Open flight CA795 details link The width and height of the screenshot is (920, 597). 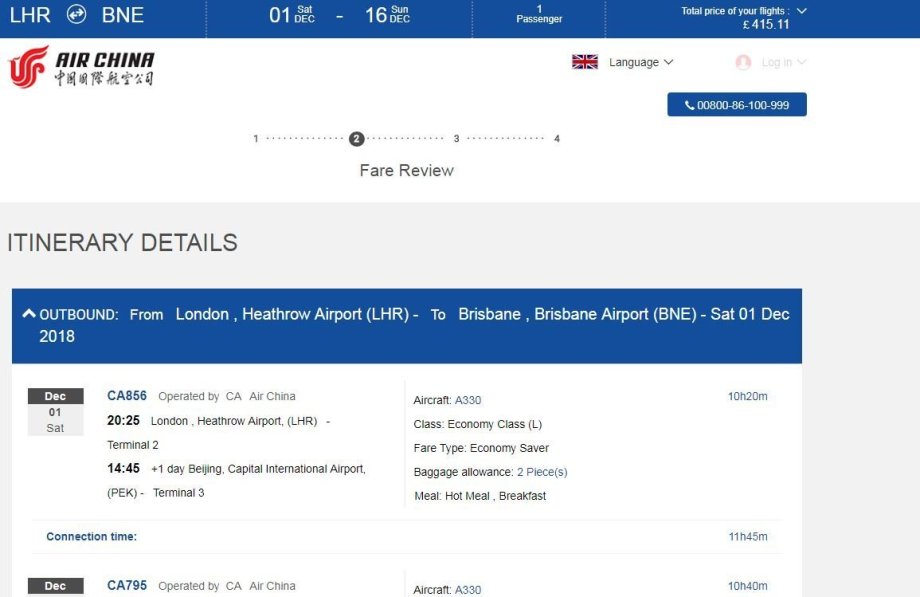tap(127, 586)
